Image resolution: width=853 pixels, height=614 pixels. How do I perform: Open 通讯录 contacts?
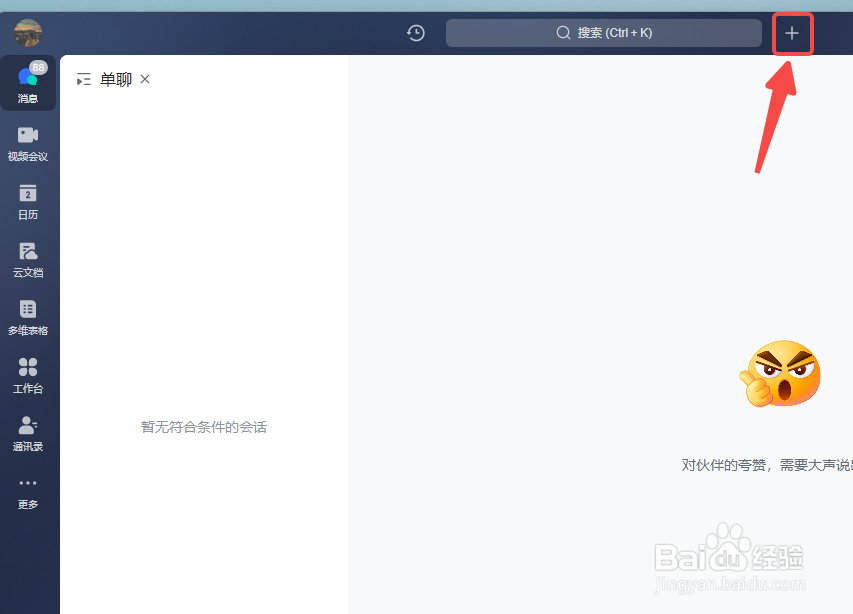28,434
